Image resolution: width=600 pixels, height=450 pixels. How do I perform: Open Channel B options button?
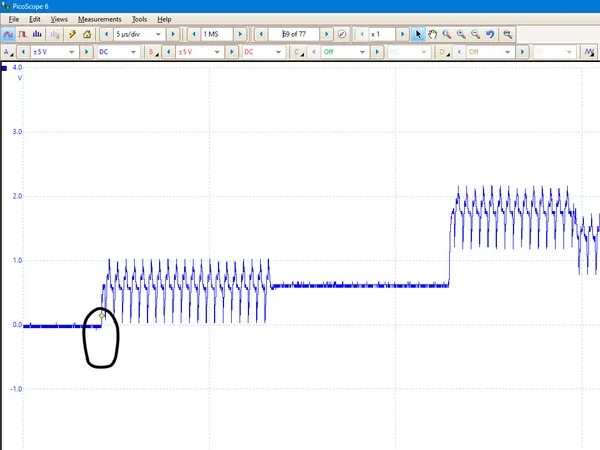(x=153, y=52)
